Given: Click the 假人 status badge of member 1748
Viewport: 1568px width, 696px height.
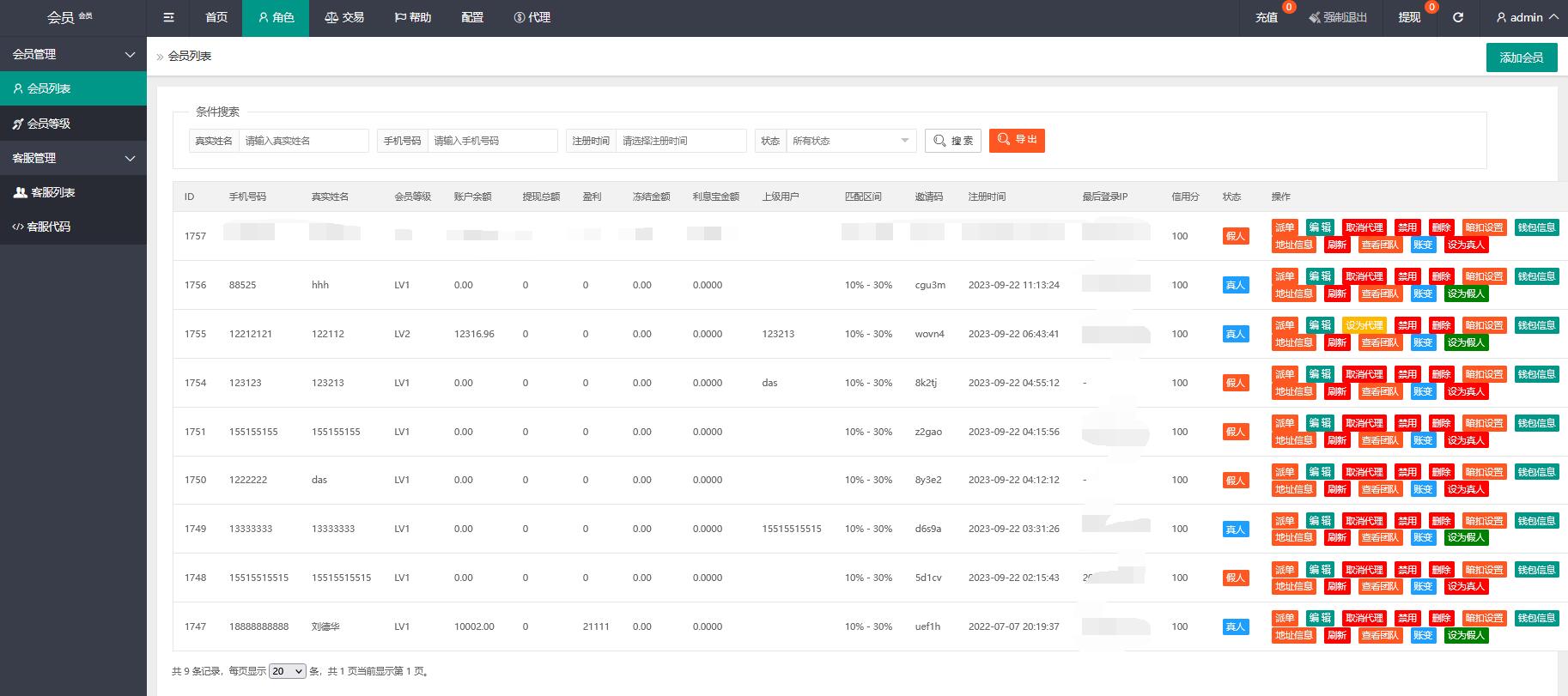Looking at the screenshot, I should tap(1236, 578).
